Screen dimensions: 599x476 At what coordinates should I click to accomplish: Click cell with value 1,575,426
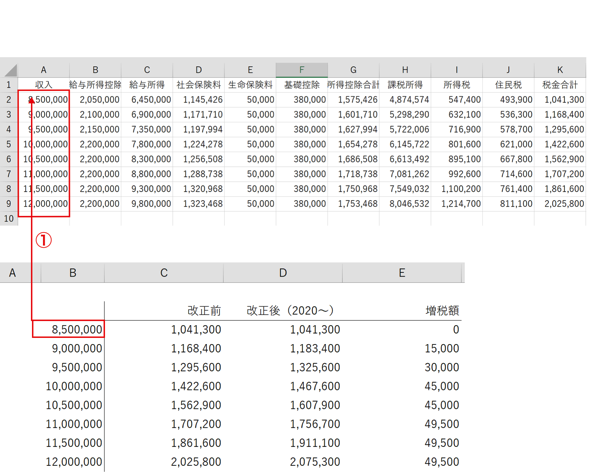click(353, 100)
